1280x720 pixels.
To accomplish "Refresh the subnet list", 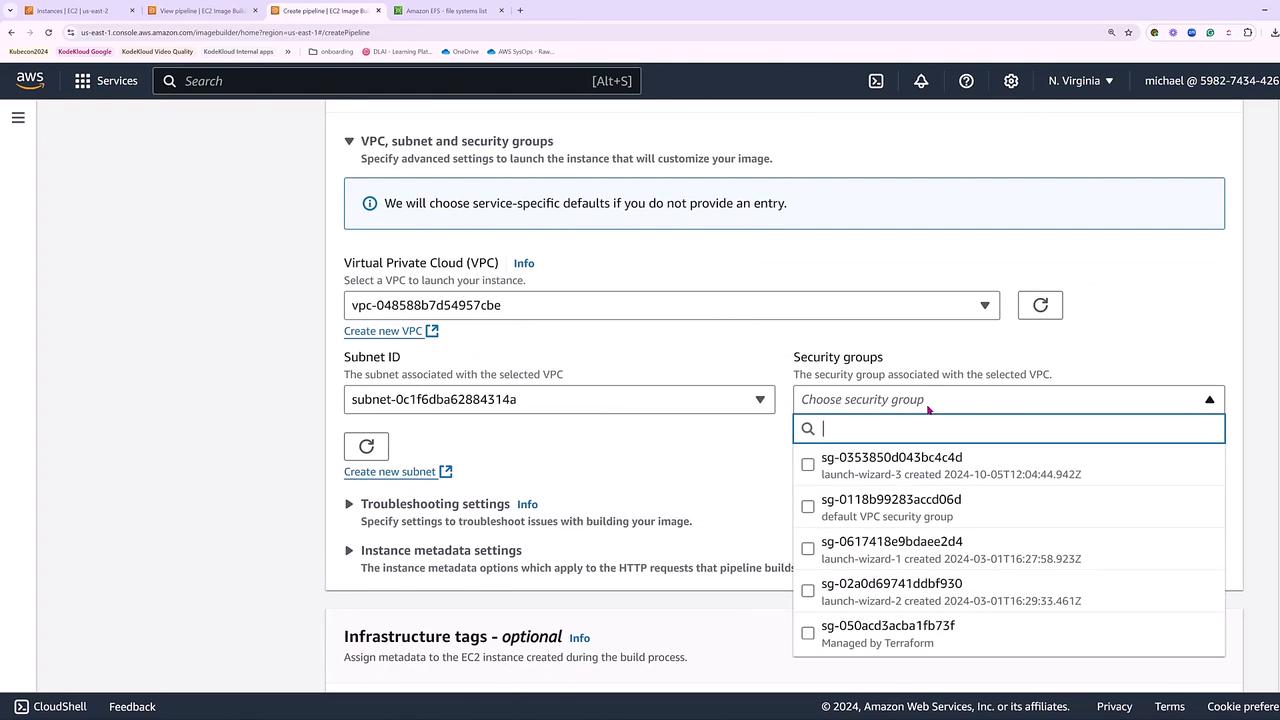I will (366, 446).
